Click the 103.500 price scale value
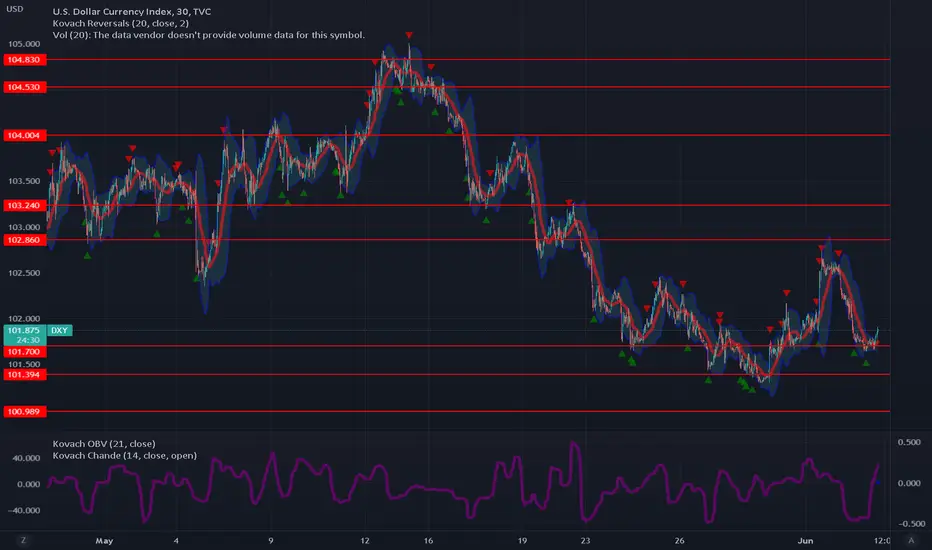This screenshot has width=932, height=550. click(24, 181)
